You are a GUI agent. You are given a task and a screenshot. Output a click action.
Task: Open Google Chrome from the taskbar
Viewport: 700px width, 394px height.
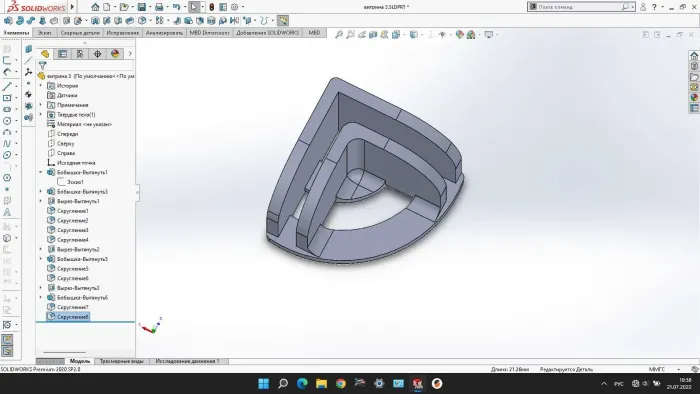click(341, 383)
